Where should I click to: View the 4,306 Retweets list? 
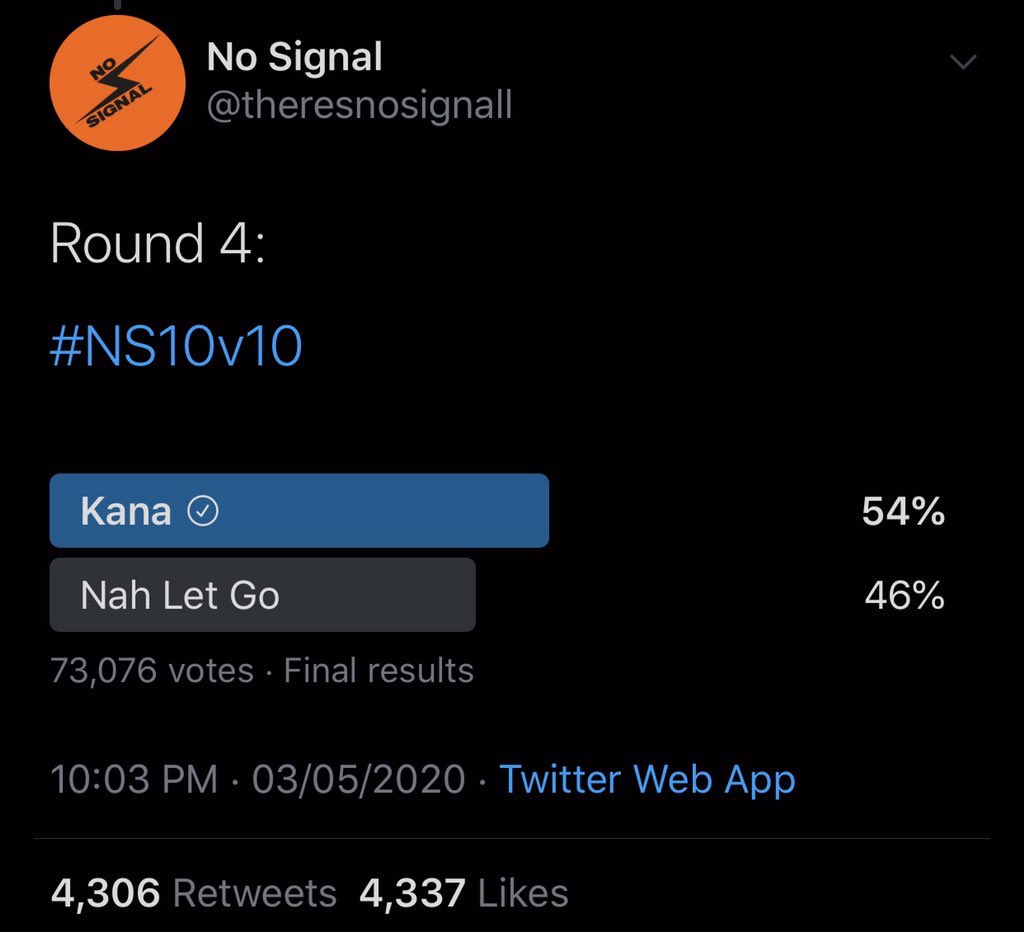click(x=194, y=893)
